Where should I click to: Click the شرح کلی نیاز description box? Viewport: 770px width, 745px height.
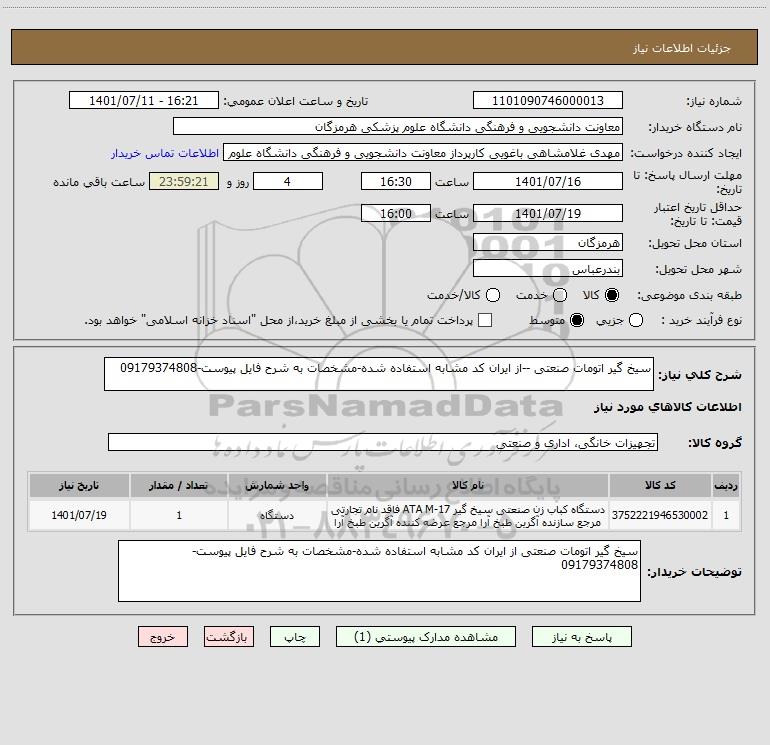tap(379, 374)
